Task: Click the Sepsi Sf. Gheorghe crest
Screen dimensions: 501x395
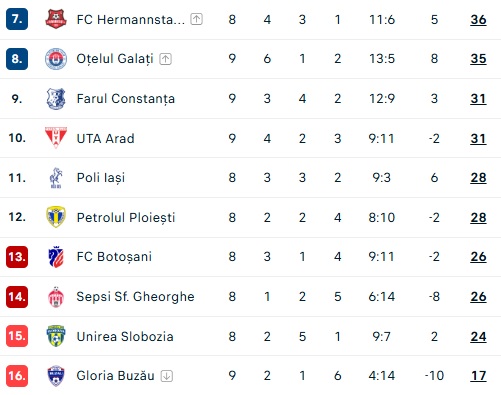Action: click(x=56, y=297)
